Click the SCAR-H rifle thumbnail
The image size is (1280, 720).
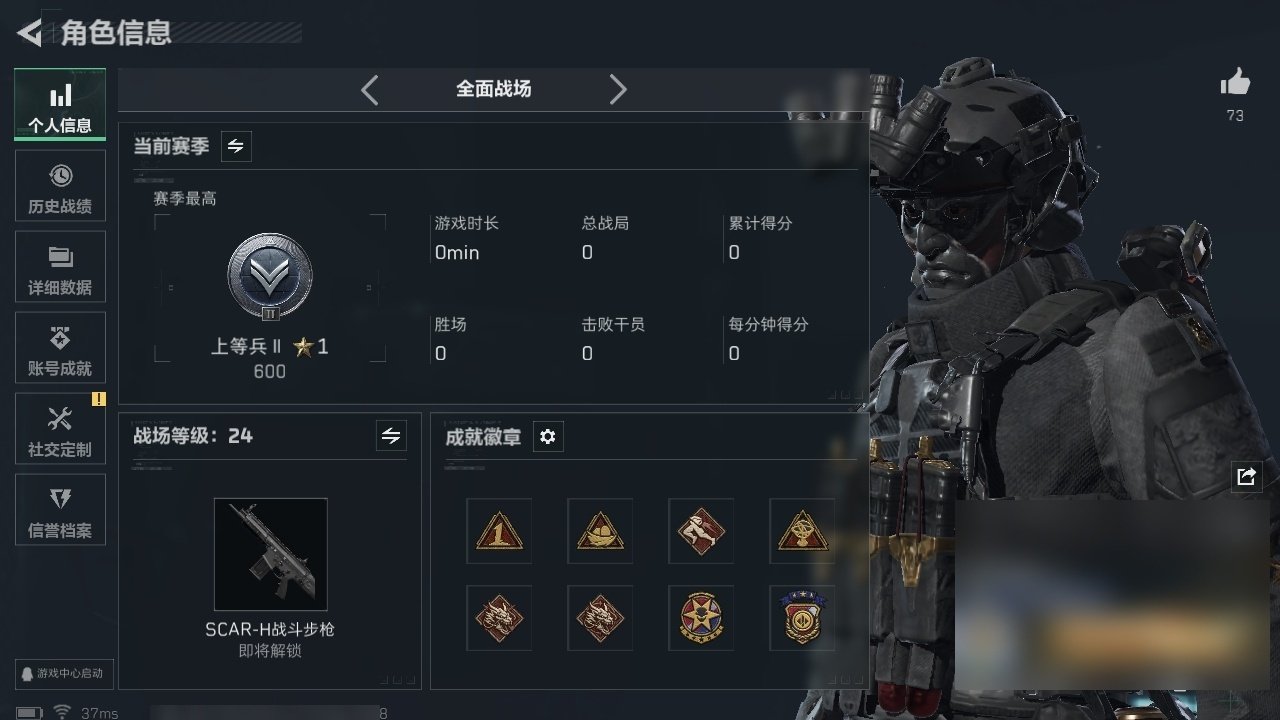pyautogui.click(x=270, y=554)
